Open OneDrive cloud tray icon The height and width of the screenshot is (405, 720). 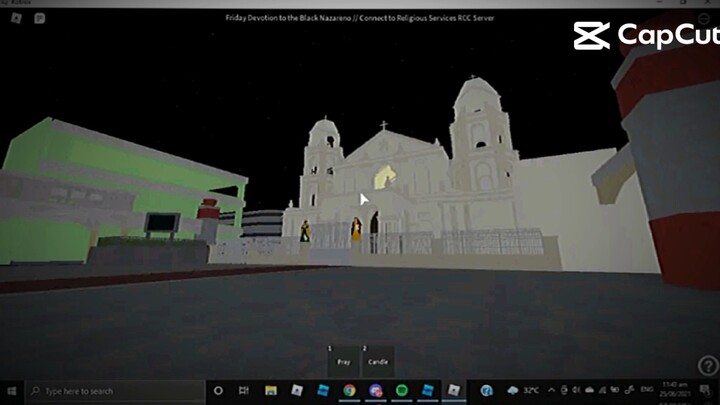pyautogui.click(x=589, y=390)
